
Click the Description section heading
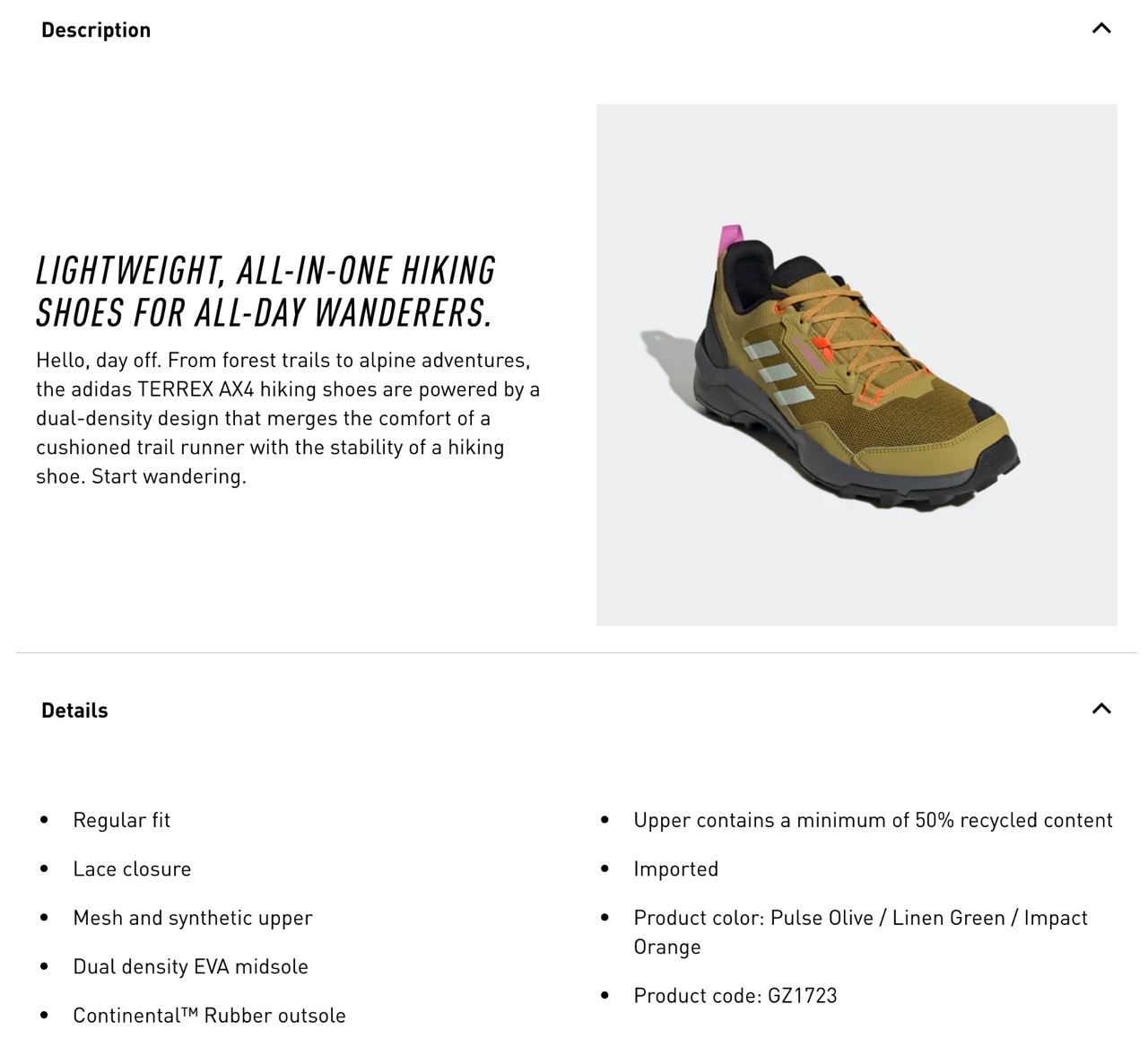pos(96,30)
